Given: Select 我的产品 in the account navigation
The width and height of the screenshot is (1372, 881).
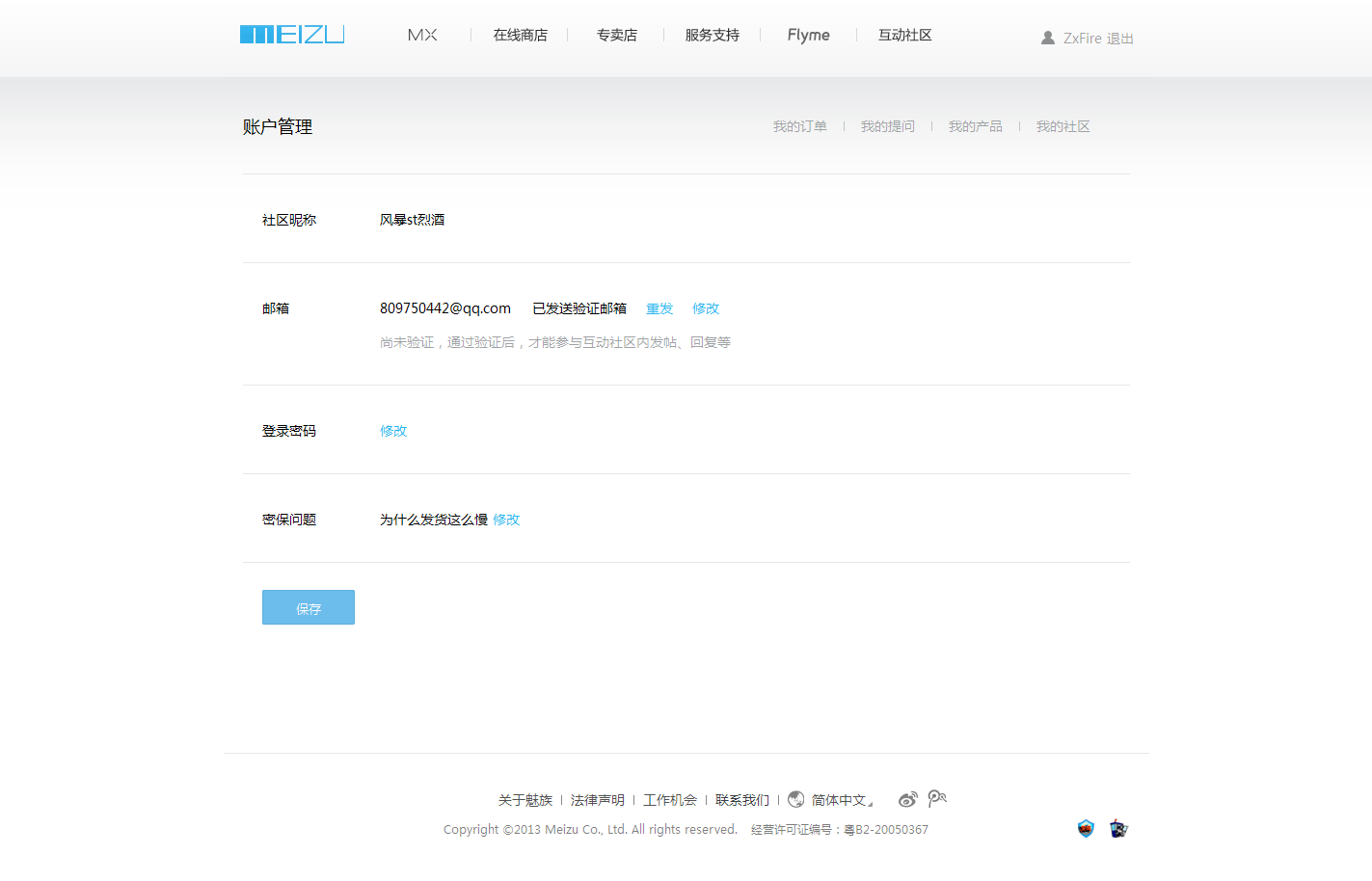Looking at the screenshot, I should pos(975,125).
